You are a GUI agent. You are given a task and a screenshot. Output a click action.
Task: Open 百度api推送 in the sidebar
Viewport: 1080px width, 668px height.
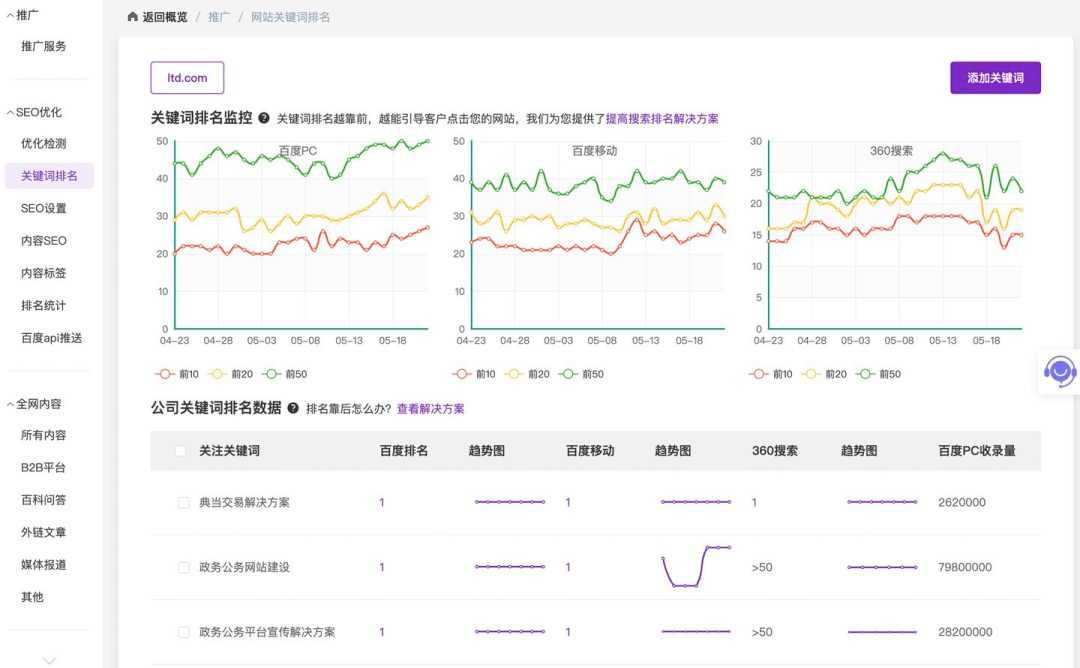click(x=52, y=337)
